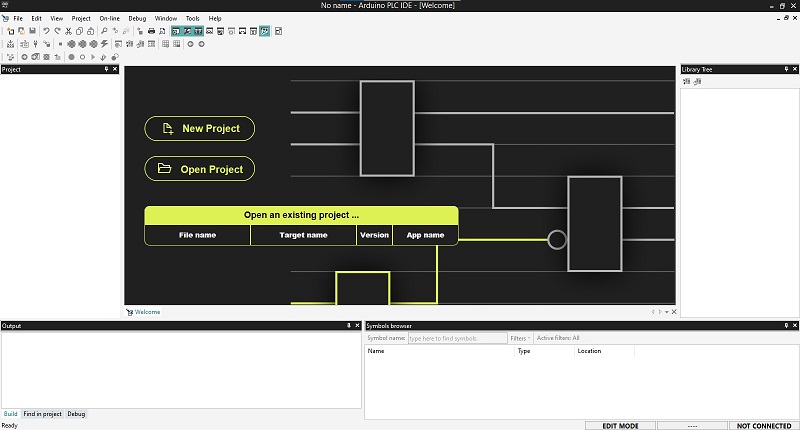Click the 'Active filters: All' text
This screenshot has height=430, width=800.
[x=558, y=338]
